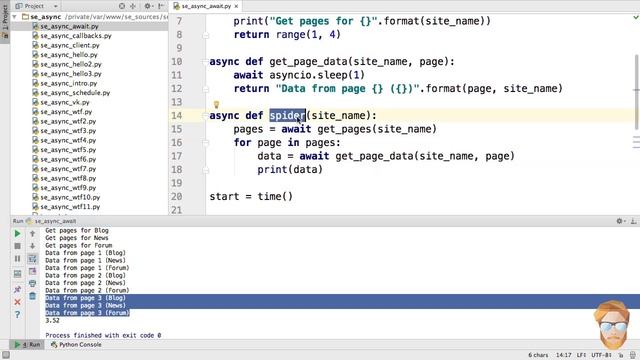640x360 pixels.
Task: Open the Python Console tab
Action: (76, 344)
